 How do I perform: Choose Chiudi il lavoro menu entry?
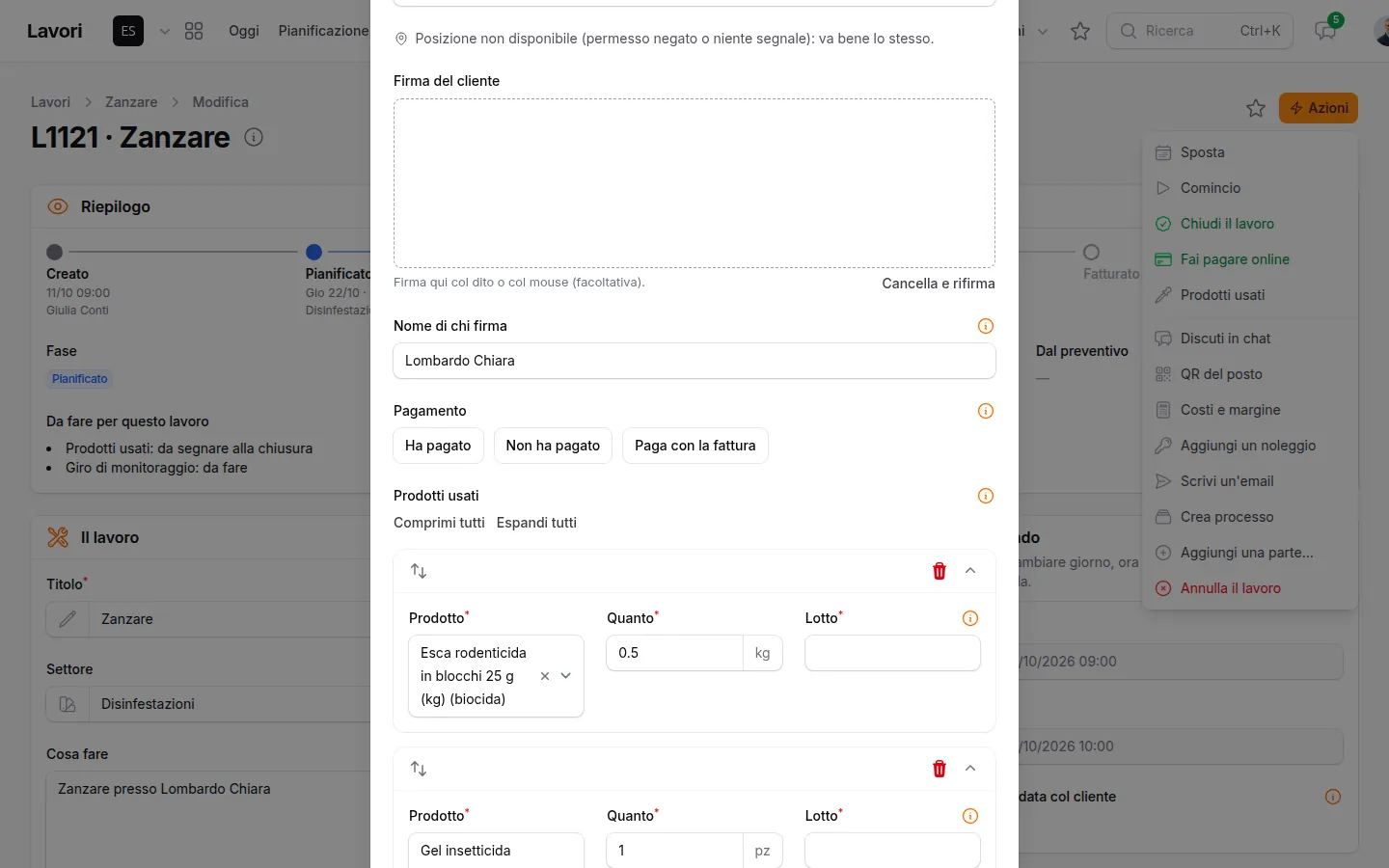[x=1250, y=224]
